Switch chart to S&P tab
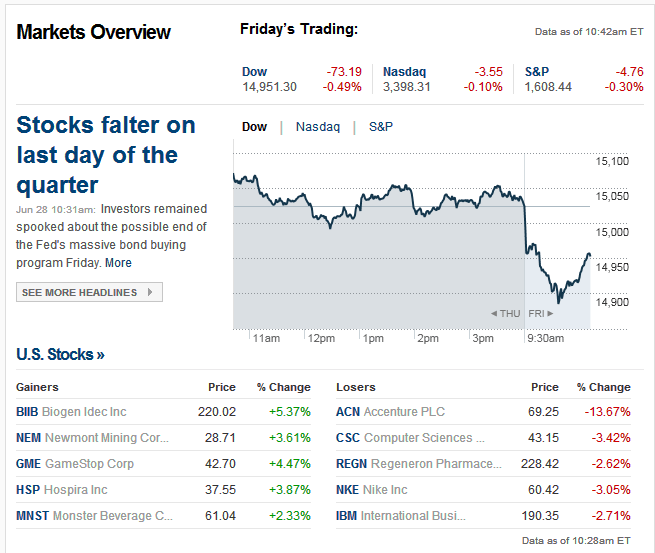The width and height of the screenshot is (655, 553). (x=381, y=127)
